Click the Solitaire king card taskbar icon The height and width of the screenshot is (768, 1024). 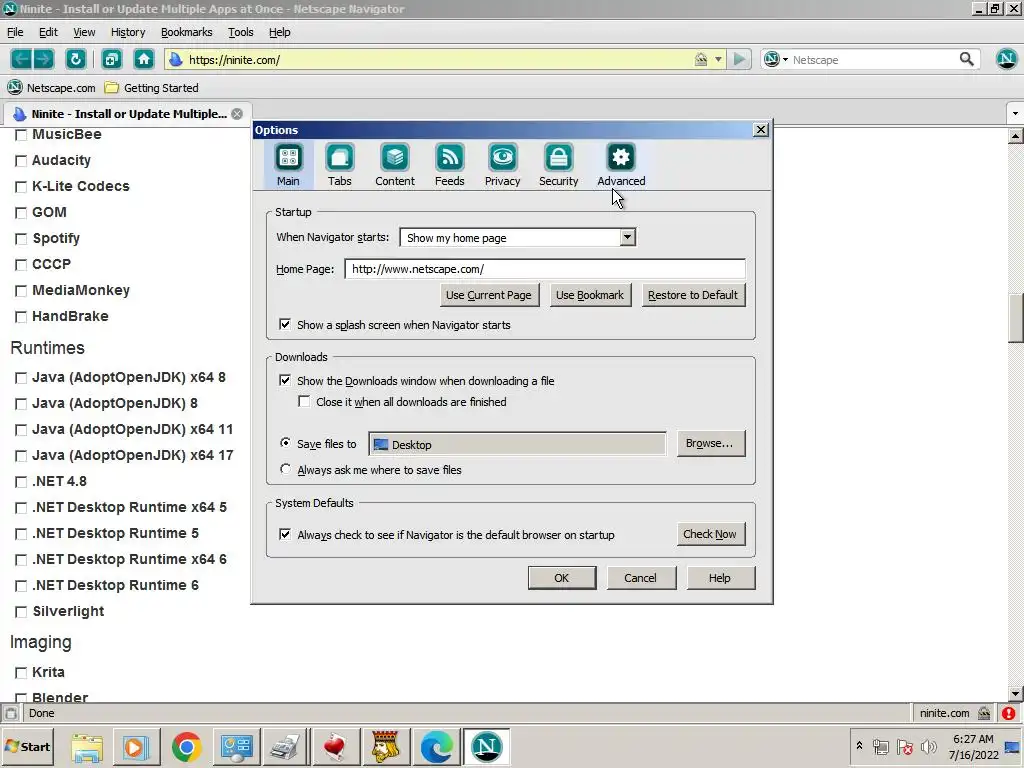tap(385, 746)
